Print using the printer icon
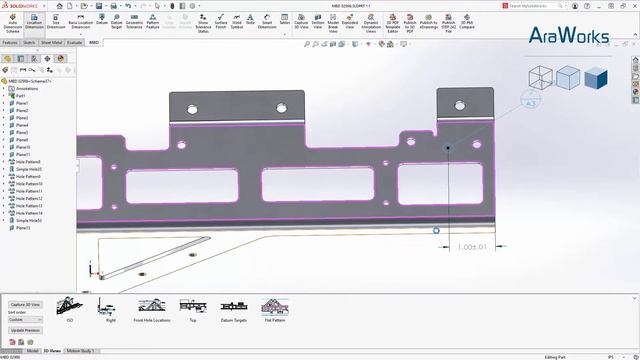The image size is (640, 360). coord(113,6)
